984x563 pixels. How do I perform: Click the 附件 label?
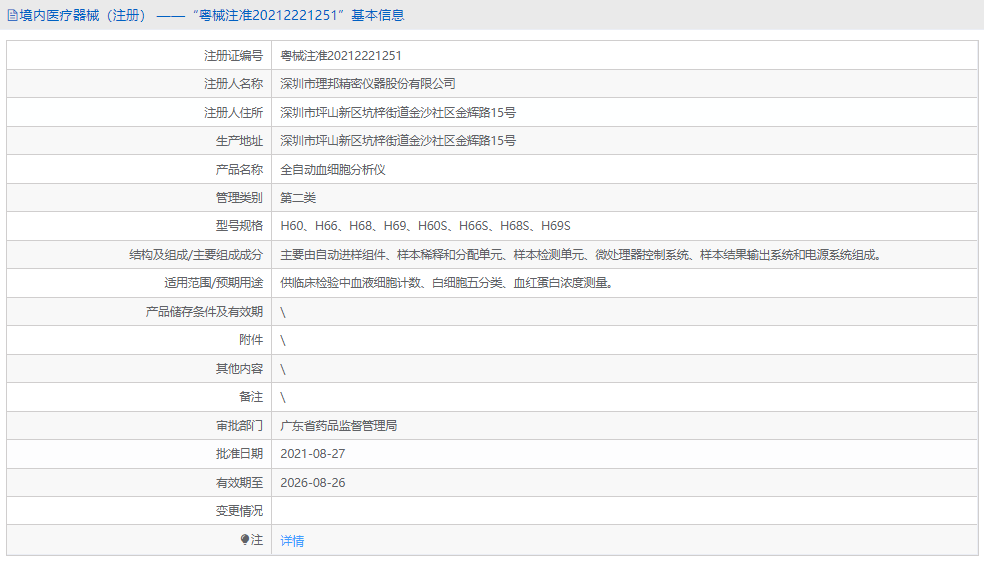point(251,340)
